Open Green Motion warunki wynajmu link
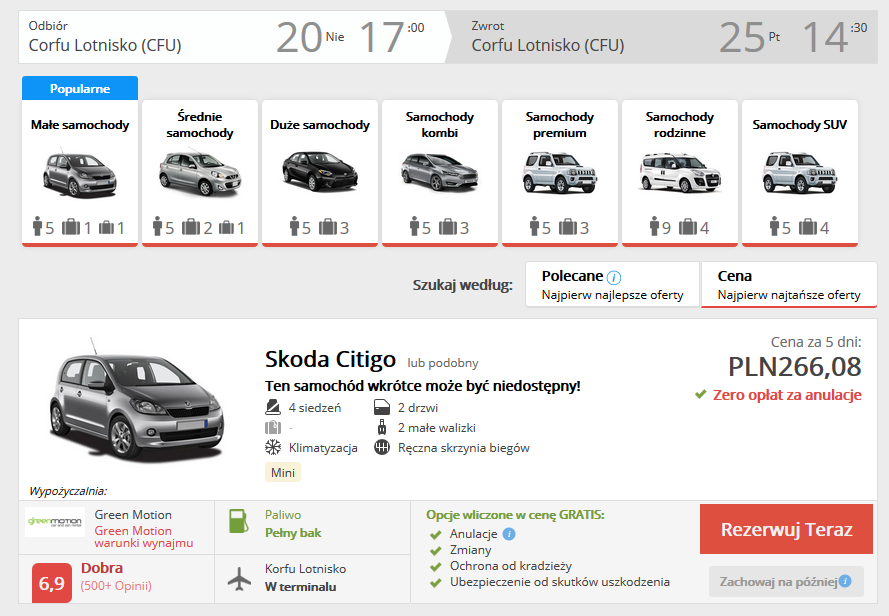This screenshot has height=616, width=889. [x=143, y=537]
